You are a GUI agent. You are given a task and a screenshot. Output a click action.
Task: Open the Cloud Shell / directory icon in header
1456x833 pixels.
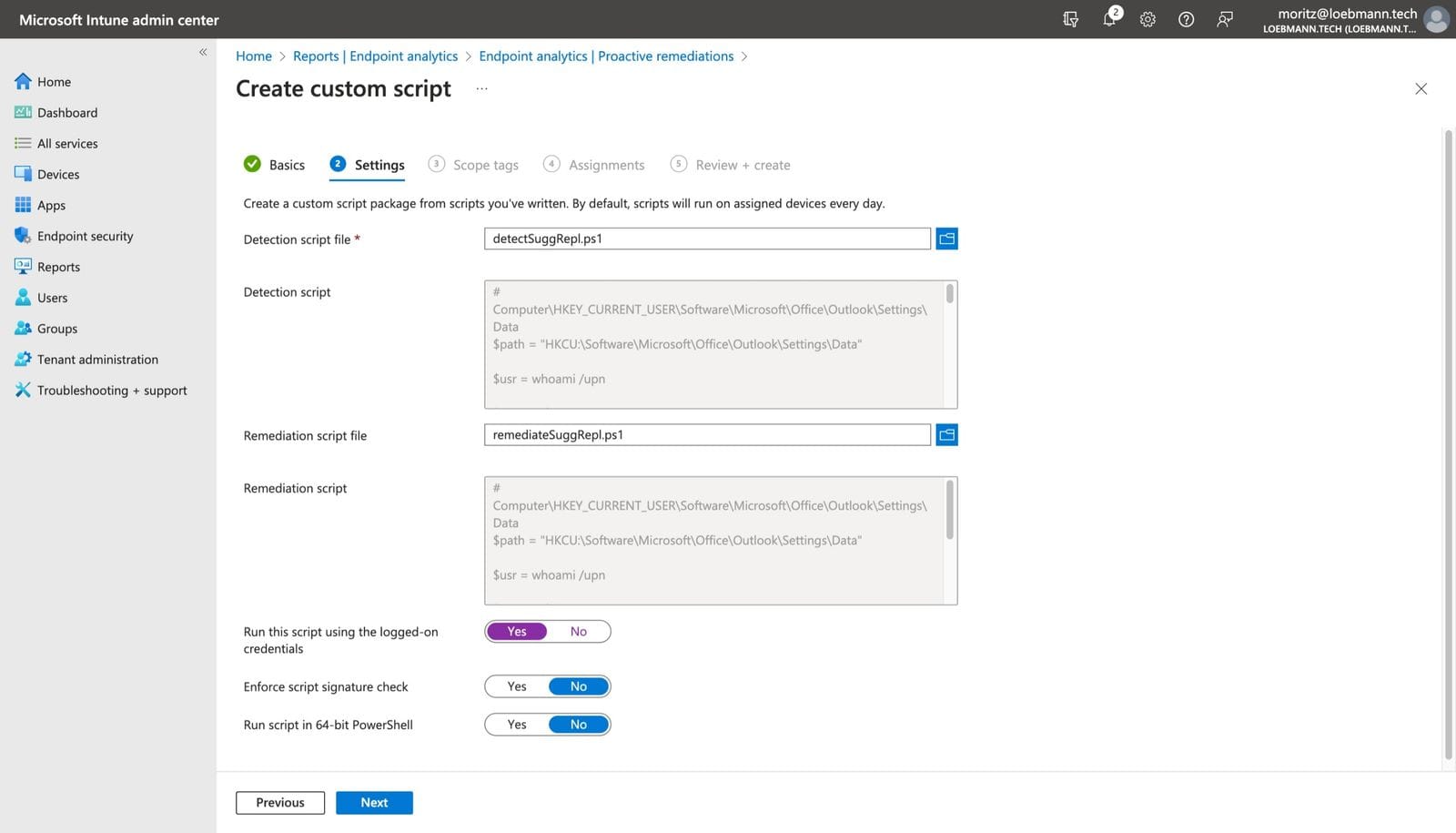point(1070,19)
